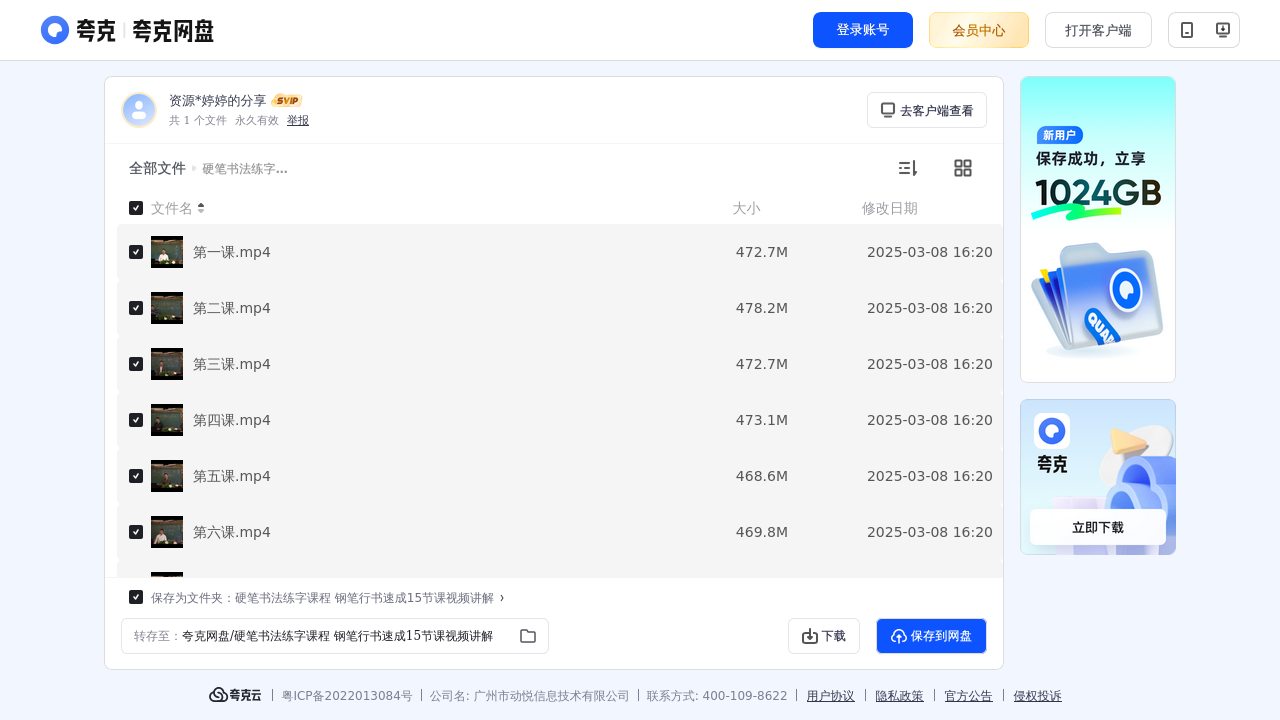Screen dimensions: 1280x720
Task: Click file name 第一课.mp4
Action: 232,252
